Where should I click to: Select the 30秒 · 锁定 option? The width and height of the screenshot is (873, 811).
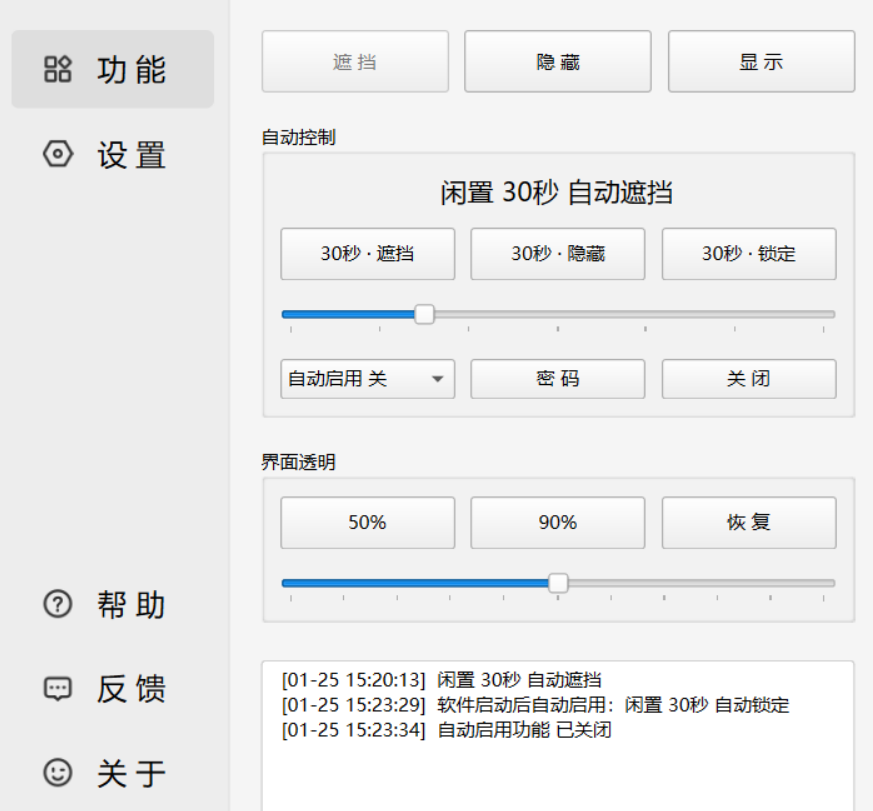coord(748,254)
